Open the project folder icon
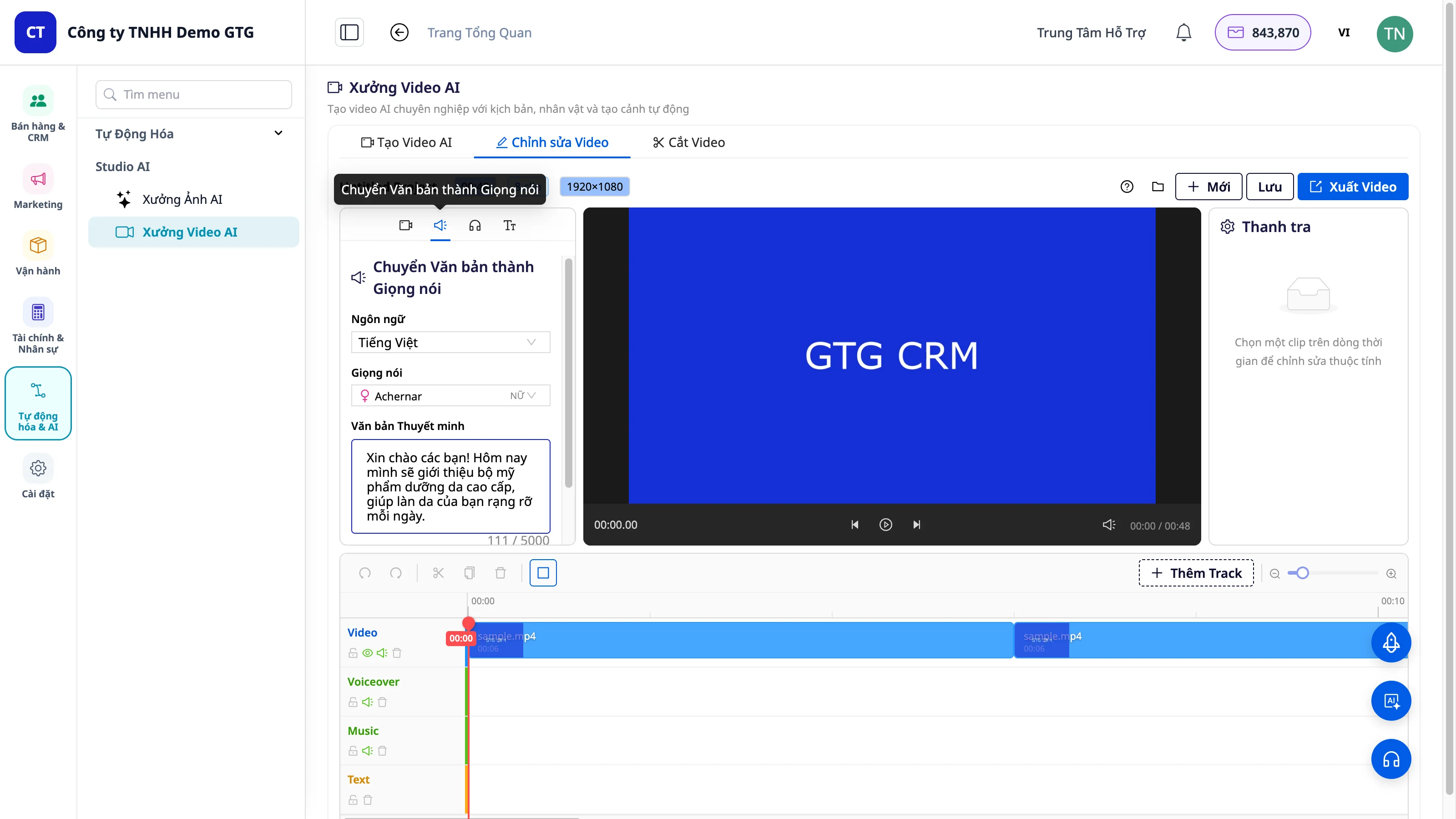Screen dimensions: 1456x819 pos(1158,187)
